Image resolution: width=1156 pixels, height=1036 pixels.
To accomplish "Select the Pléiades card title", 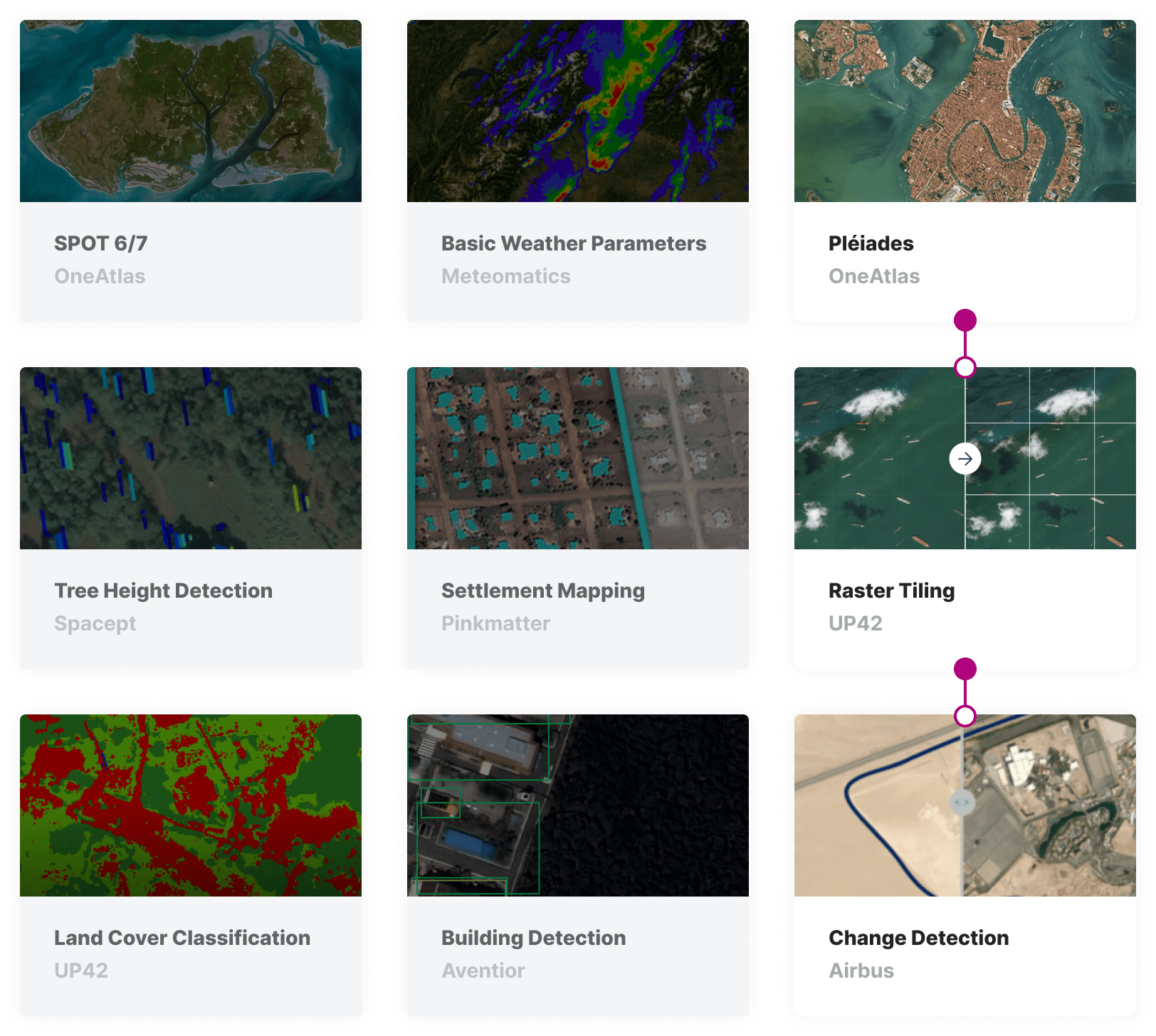I will pyautogui.click(x=871, y=243).
